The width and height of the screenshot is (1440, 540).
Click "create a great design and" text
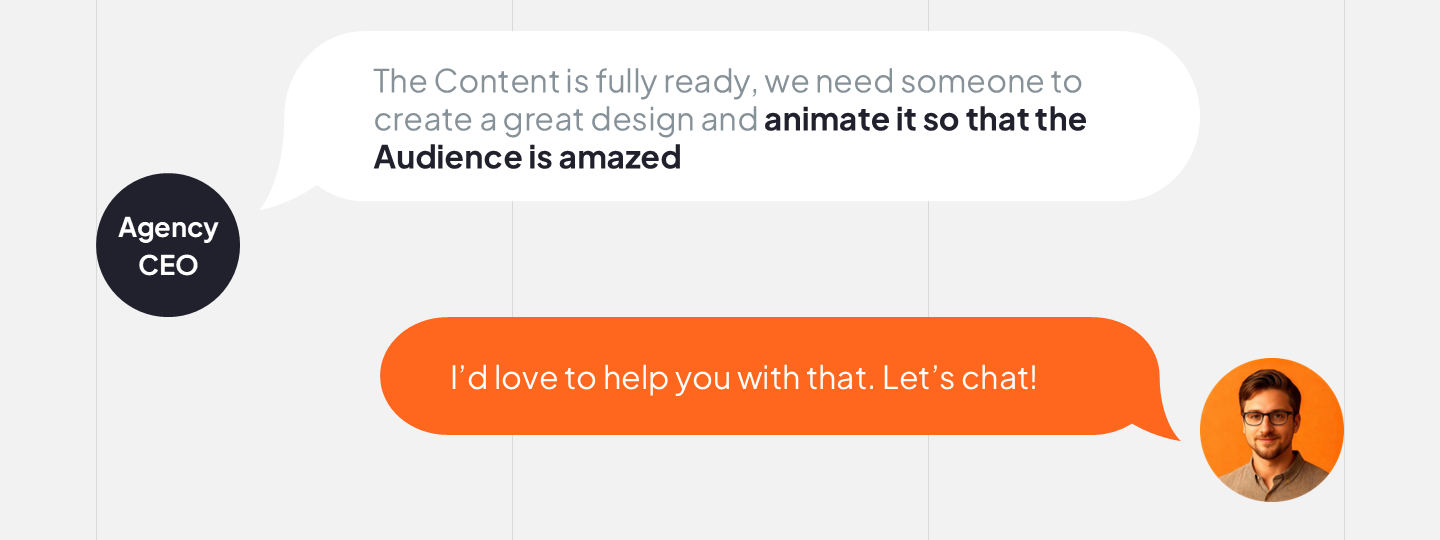pos(565,119)
